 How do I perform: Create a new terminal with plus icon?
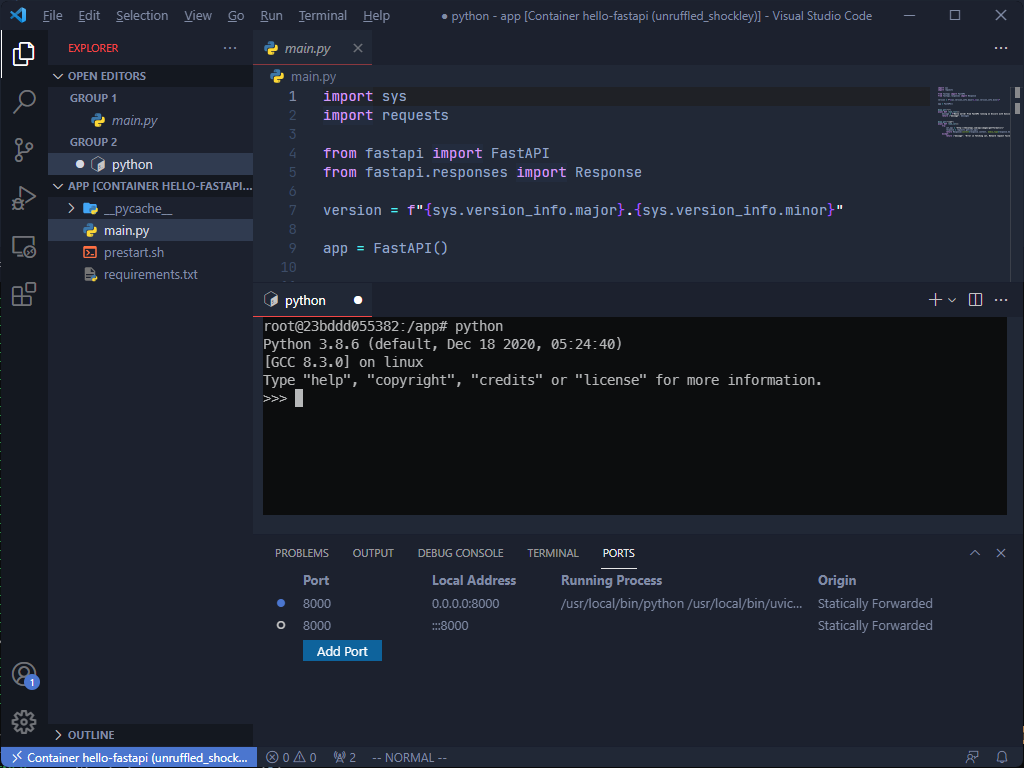(935, 300)
